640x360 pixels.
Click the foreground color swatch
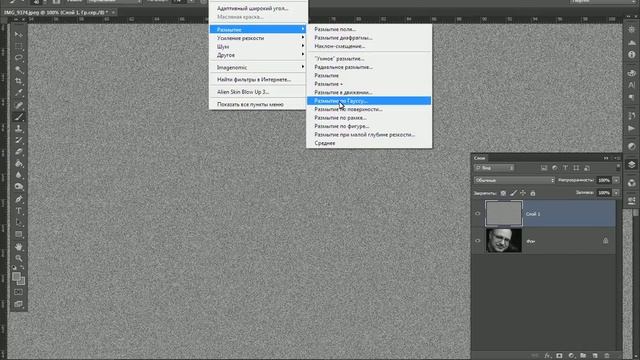tap(16, 276)
